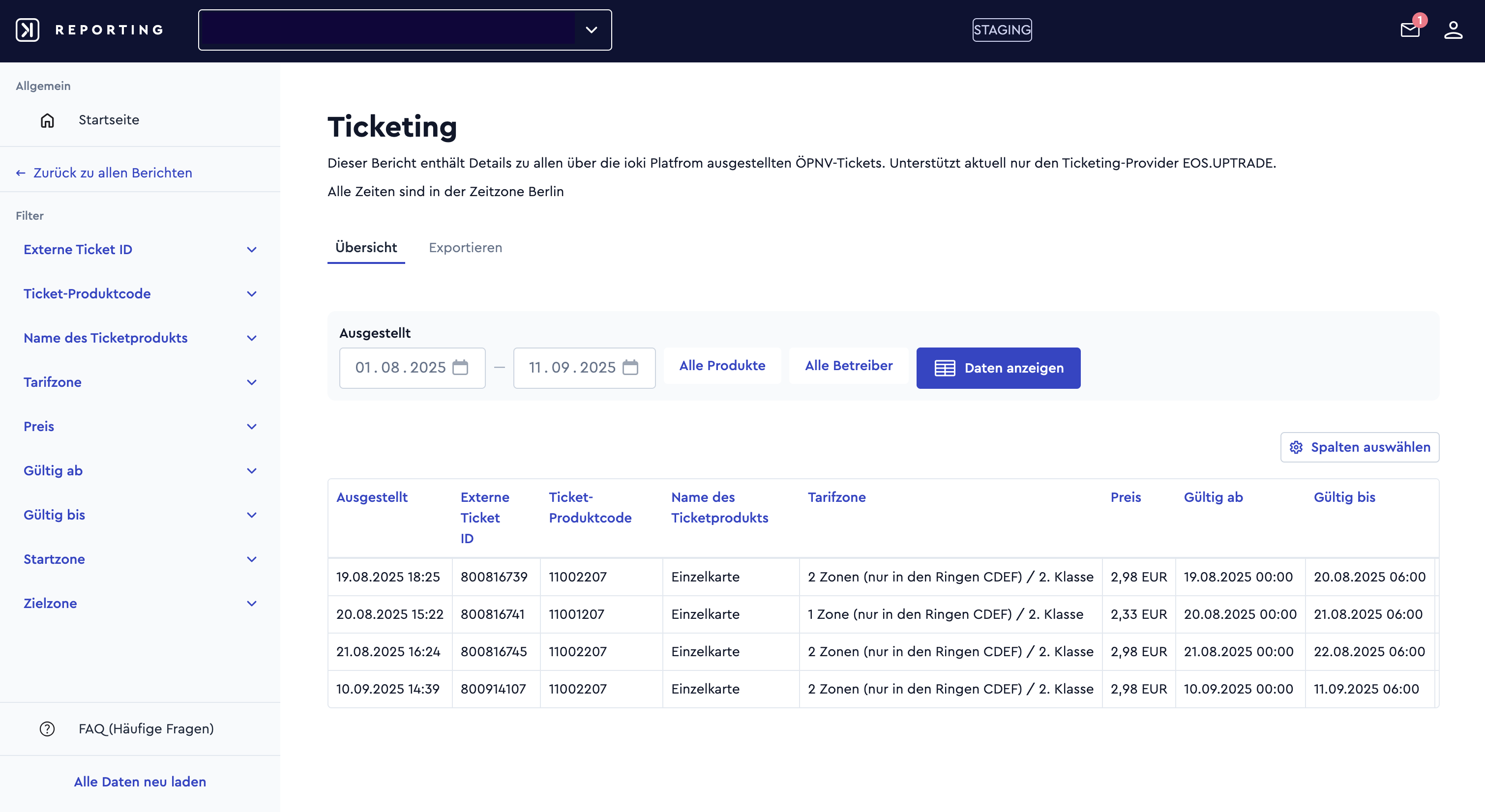Sort by Ticket-Produktcode column header

pyautogui.click(x=590, y=508)
